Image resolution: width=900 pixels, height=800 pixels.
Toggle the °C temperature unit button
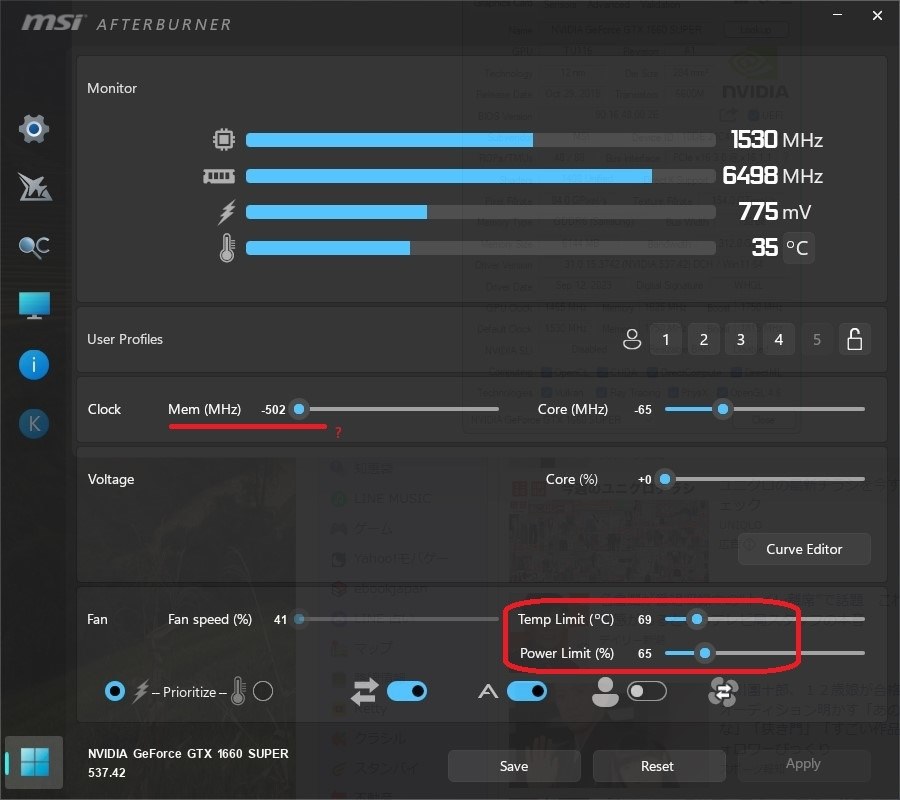[x=798, y=248]
